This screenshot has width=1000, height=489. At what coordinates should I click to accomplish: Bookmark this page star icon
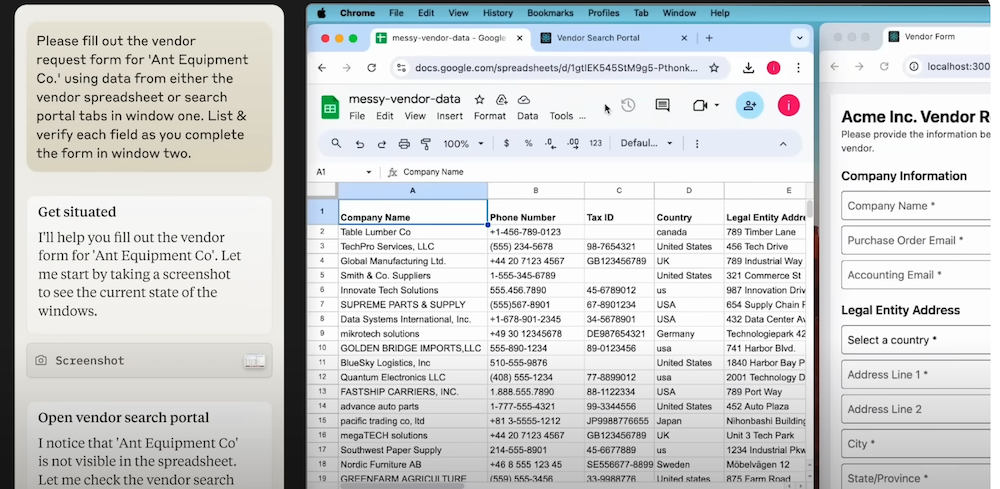(x=714, y=68)
